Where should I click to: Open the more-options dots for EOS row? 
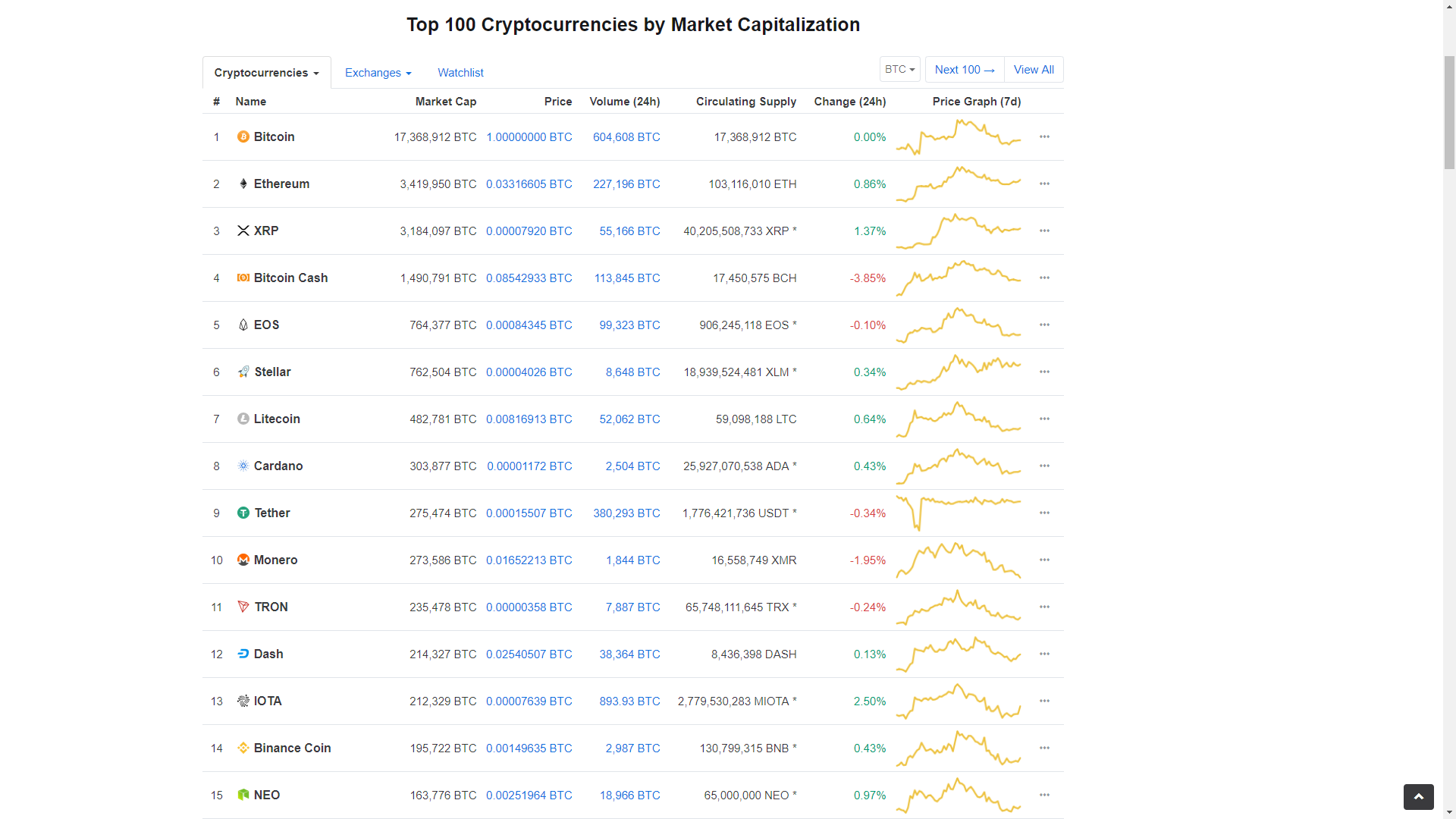click(x=1044, y=325)
